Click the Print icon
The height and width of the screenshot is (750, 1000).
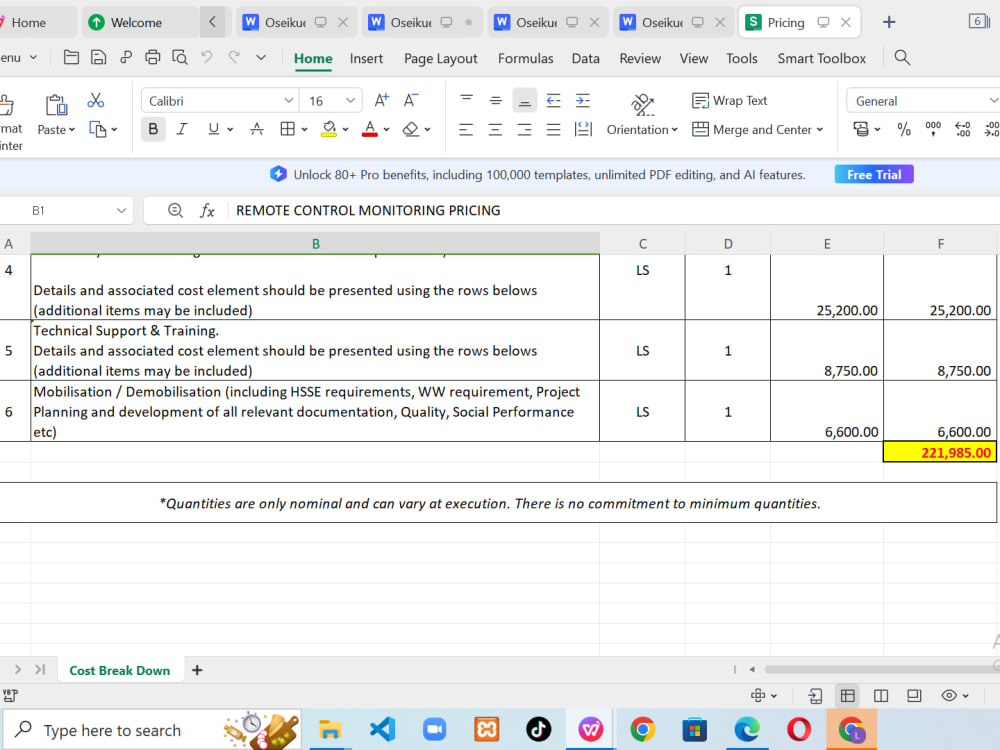pyautogui.click(x=152, y=57)
